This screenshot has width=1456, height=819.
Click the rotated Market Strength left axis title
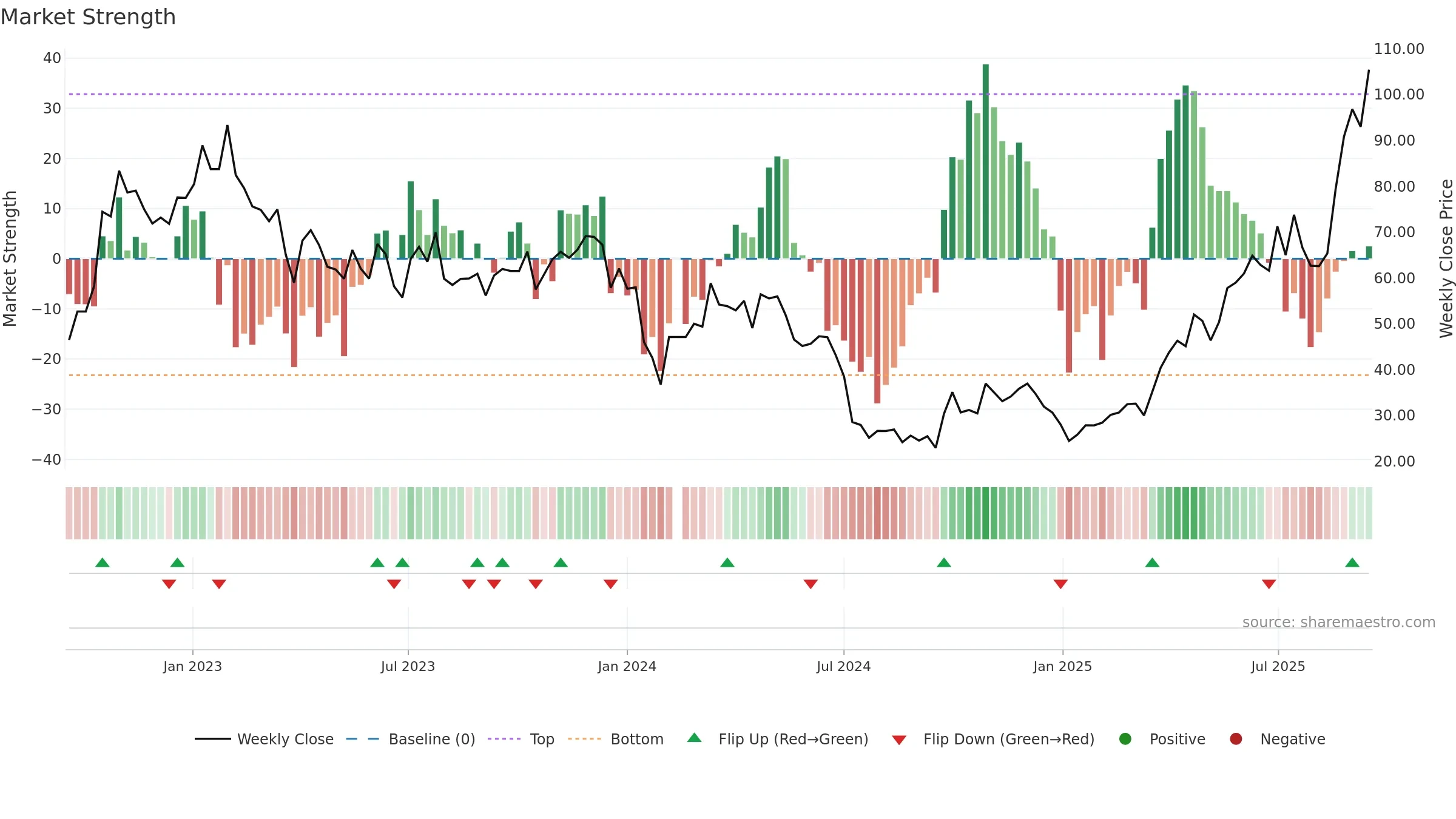click(10, 259)
